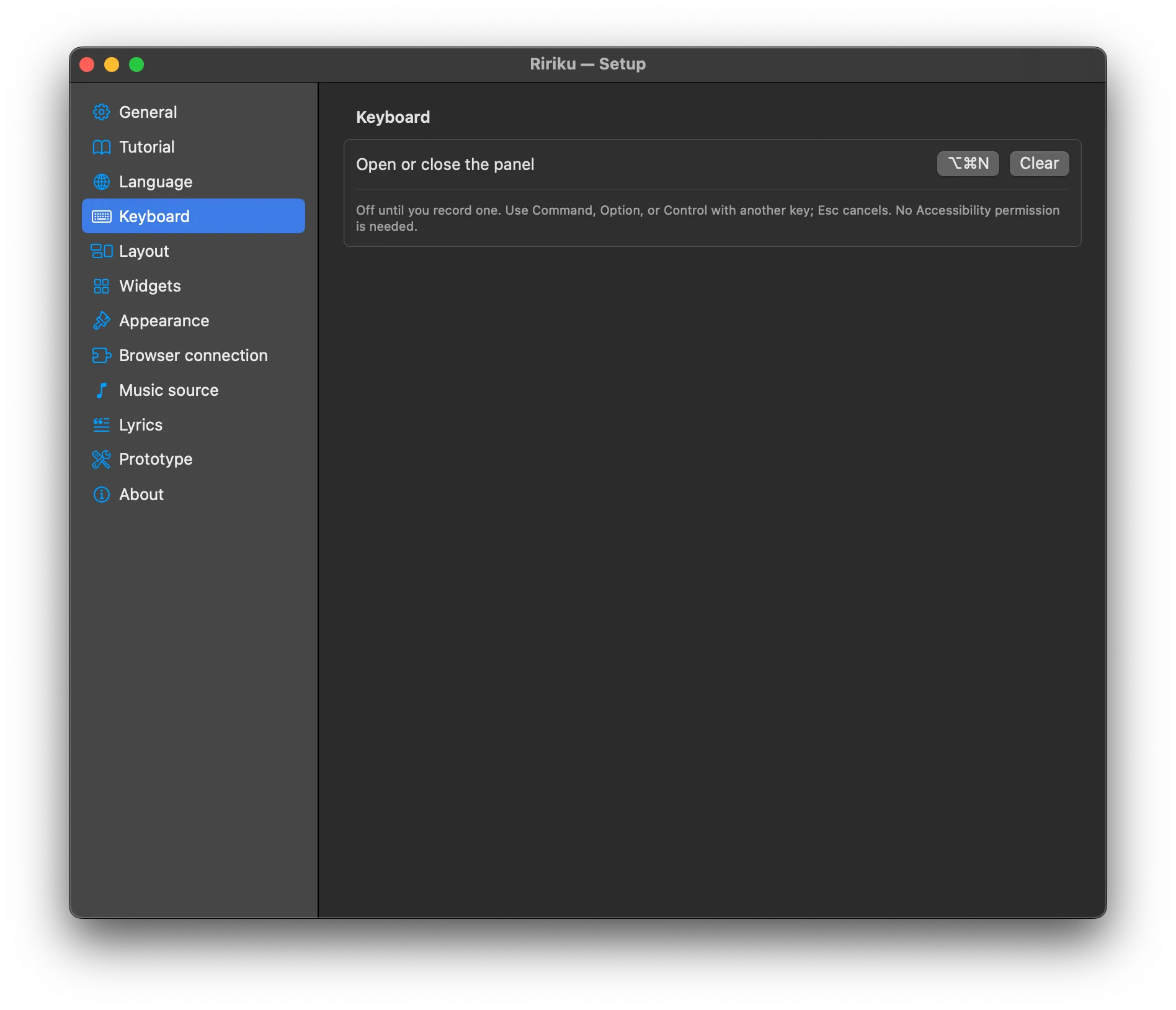1176x1010 pixels.
Task: Switch to the Tutorial section
Action: click(x=194, y=147)
